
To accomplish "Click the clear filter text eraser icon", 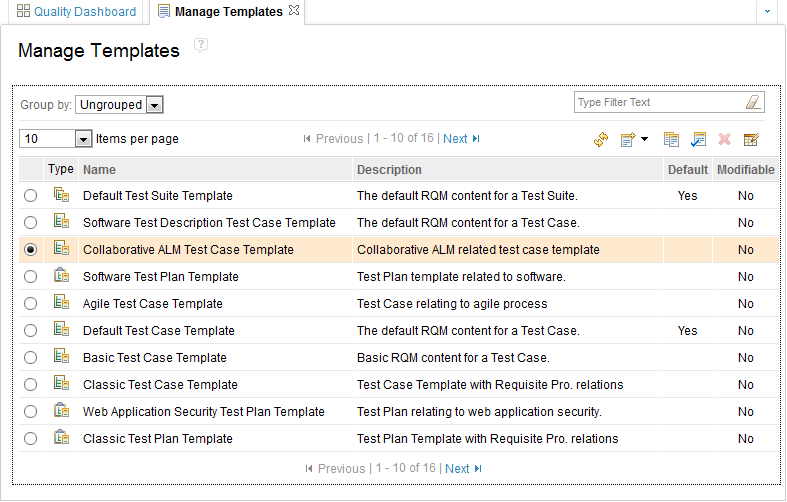I will pos(753,102).
